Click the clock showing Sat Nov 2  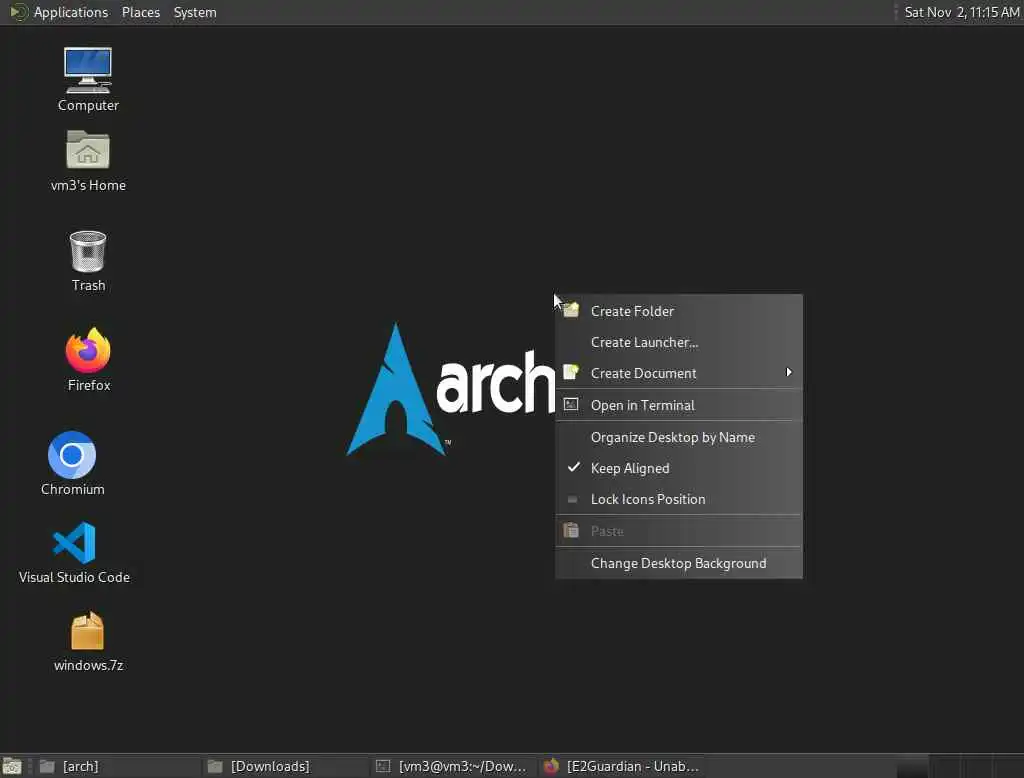click(961, 12)
